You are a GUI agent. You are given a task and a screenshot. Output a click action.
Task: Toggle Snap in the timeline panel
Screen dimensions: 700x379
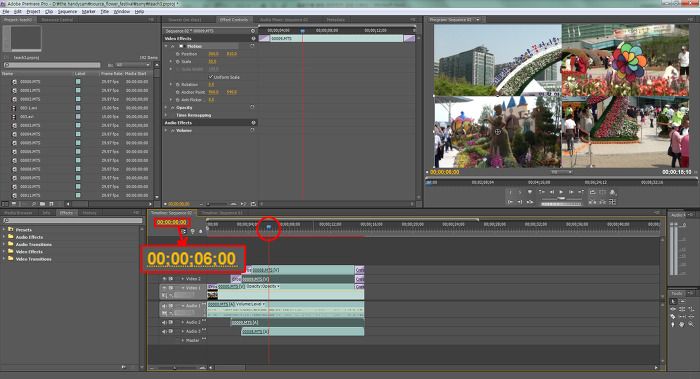click(183, 231)
